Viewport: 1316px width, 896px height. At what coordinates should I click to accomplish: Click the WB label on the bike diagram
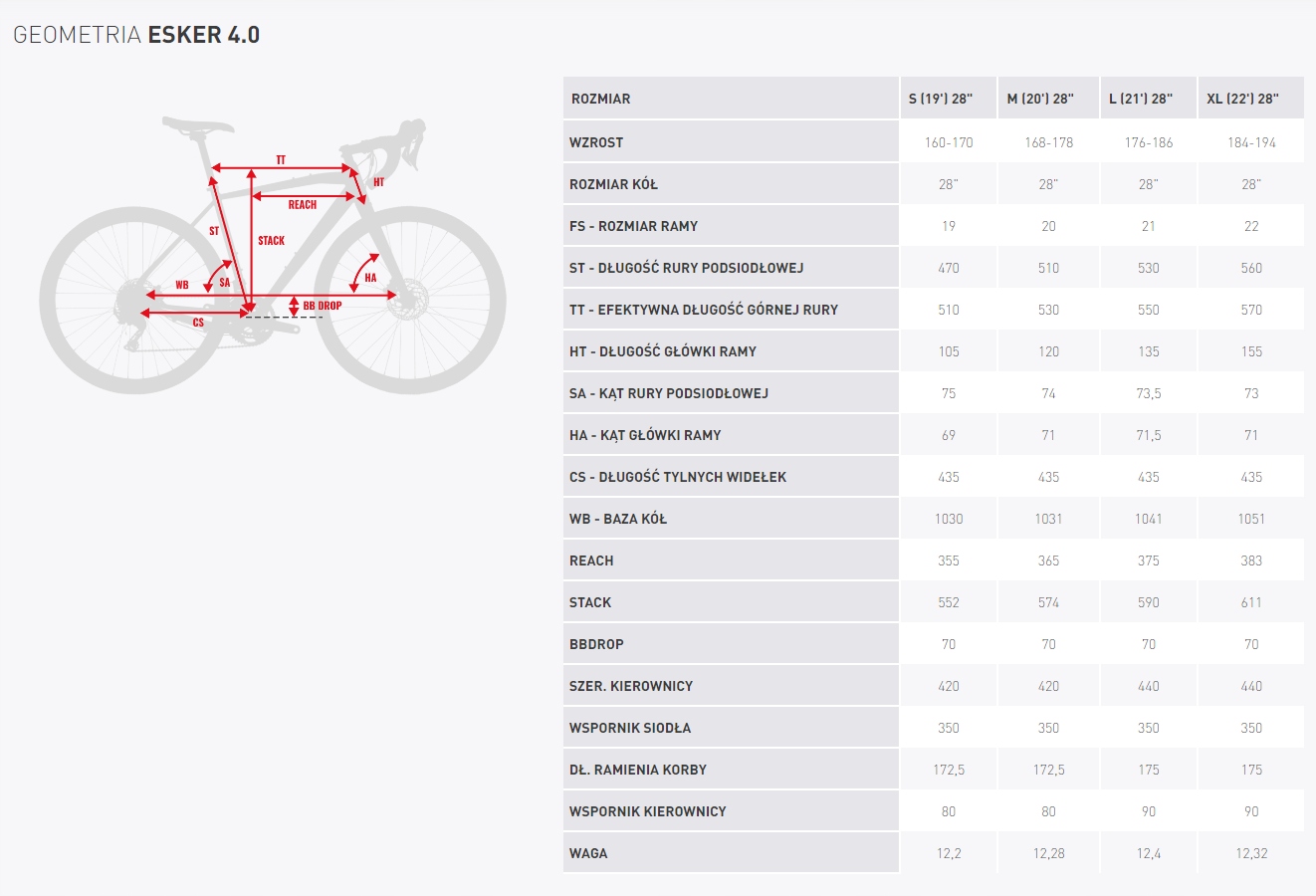pos(182,286)
